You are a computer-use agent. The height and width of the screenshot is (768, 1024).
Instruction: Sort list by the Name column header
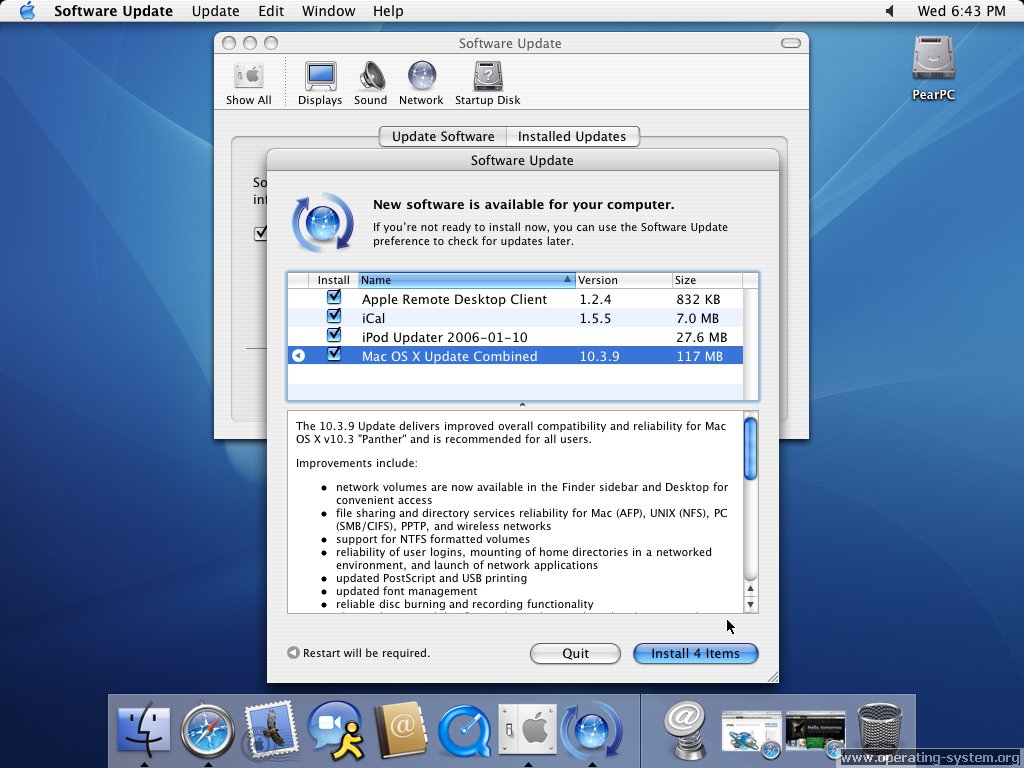click(x=466, y=280)
